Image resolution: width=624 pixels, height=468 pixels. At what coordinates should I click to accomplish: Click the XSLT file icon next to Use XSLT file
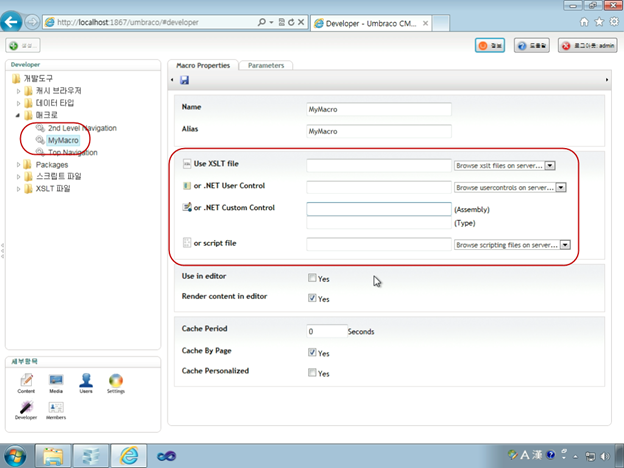click(187, 164)
